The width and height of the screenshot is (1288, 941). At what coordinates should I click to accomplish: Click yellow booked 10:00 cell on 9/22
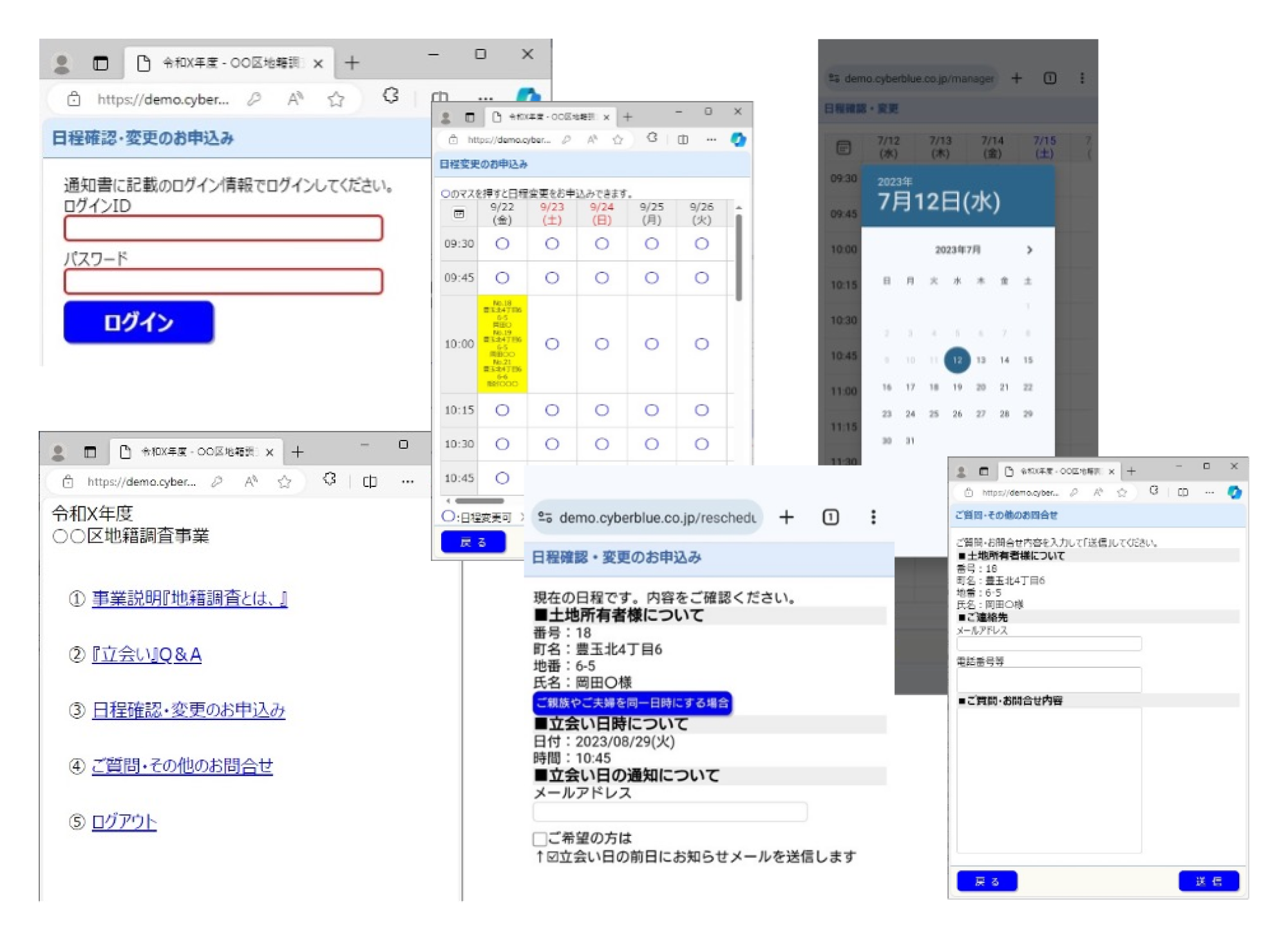point(502,344)
